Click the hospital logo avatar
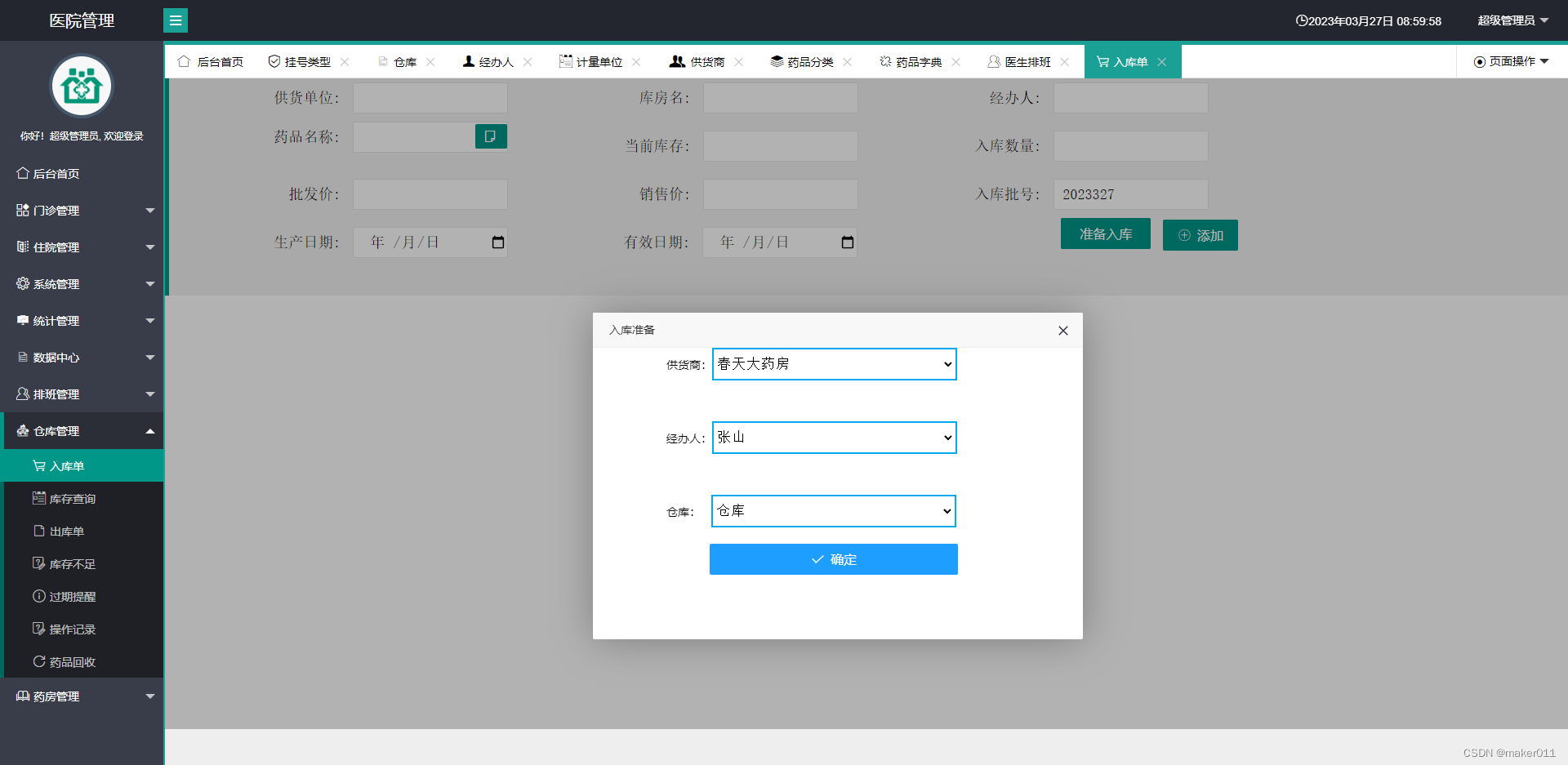 (x=82, y=86)
